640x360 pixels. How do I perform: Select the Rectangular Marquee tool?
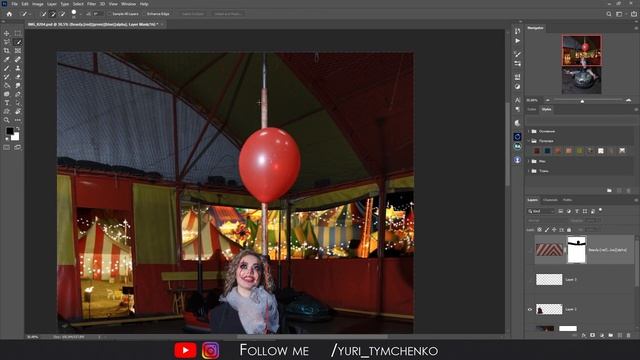18,33
